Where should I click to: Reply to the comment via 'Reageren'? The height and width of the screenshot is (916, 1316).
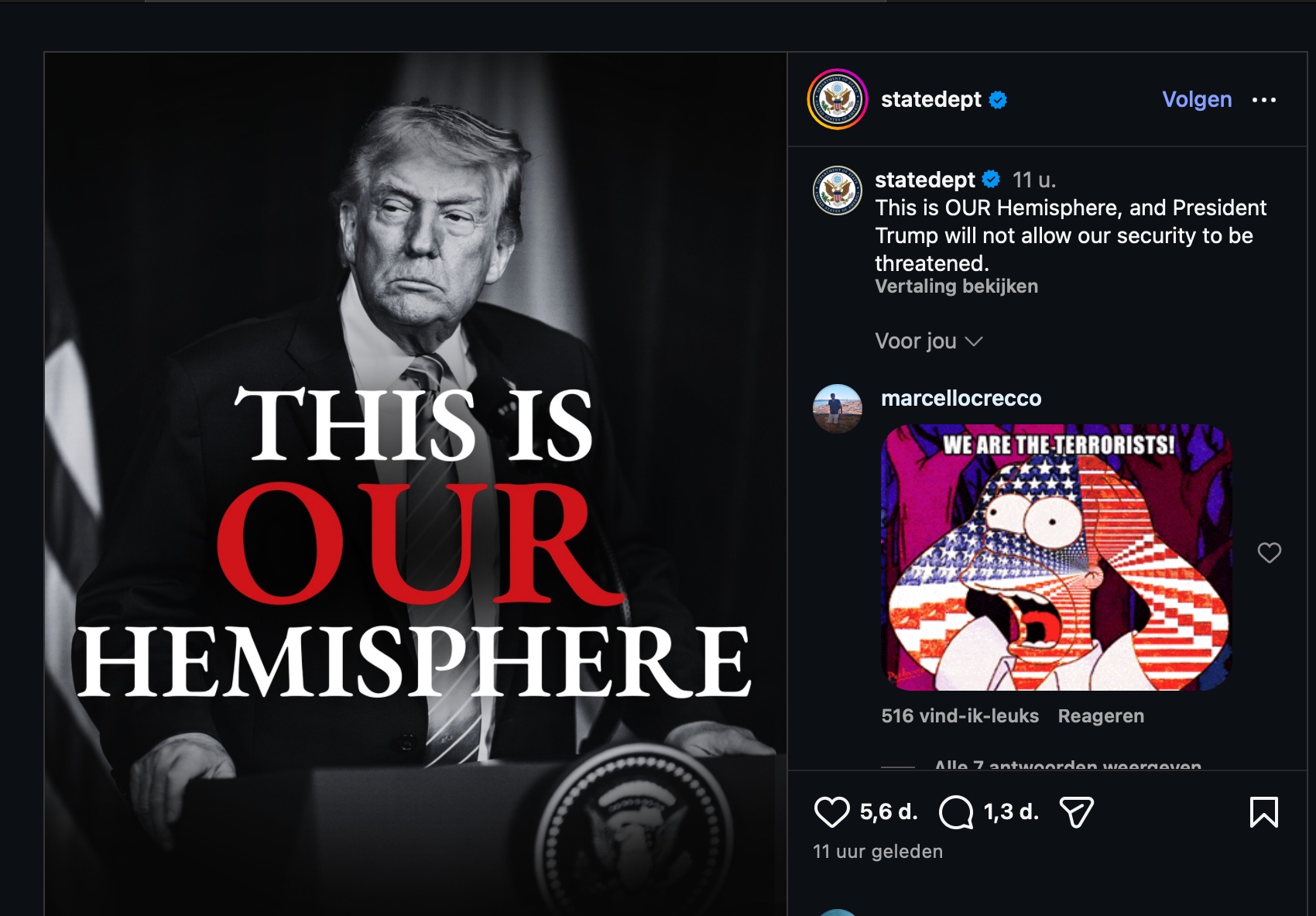coord(1101,716)
